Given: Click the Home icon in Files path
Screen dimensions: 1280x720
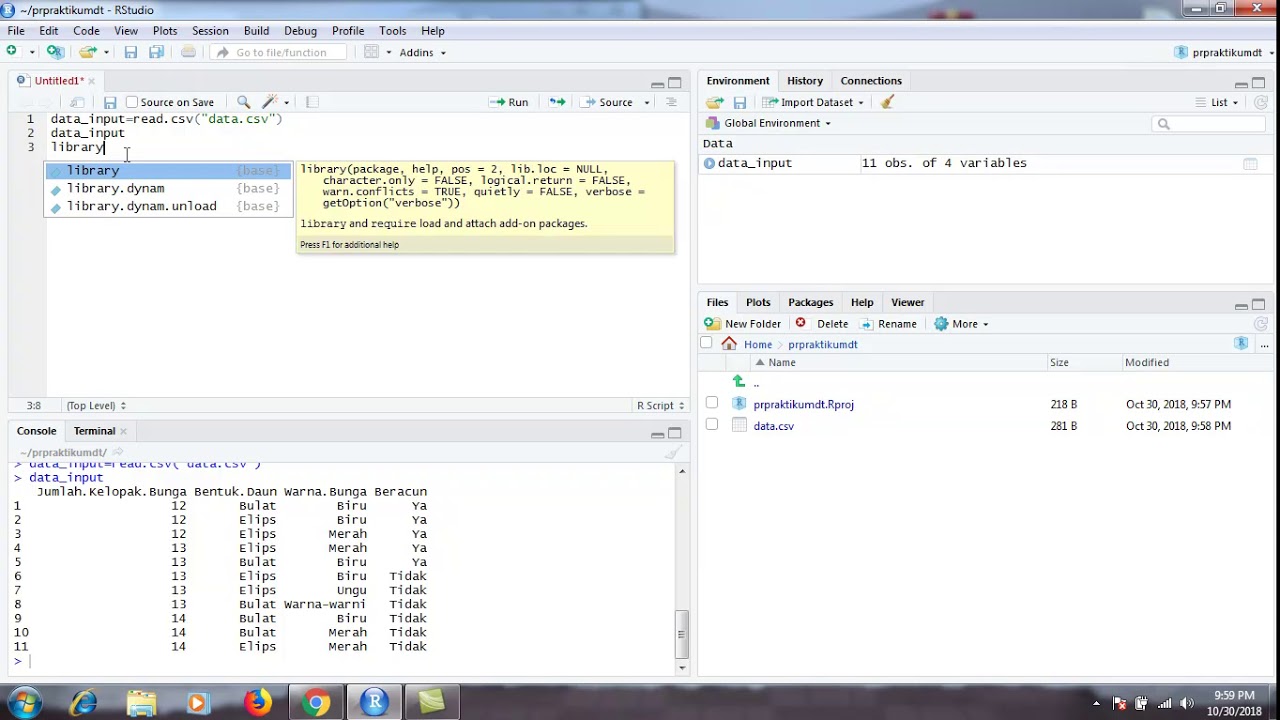Looking at the screenshot, I should tap(729, 344).
